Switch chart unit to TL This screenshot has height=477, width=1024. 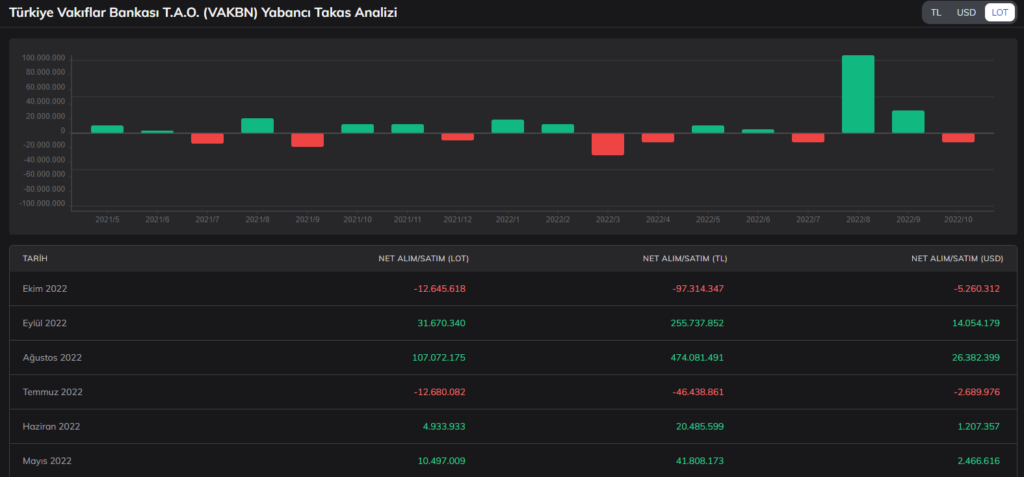coord(936,12)
